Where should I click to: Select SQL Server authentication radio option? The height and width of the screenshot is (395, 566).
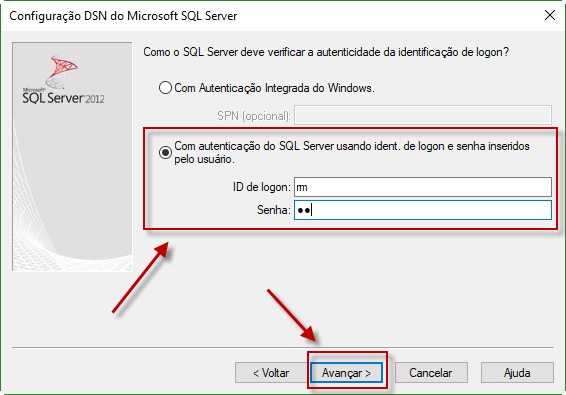pos(165,152)
